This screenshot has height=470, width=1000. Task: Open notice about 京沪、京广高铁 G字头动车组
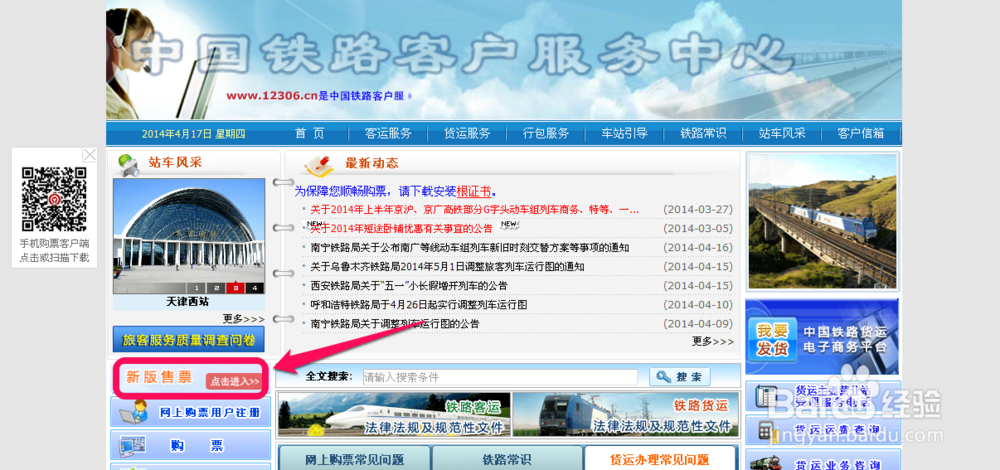pyautogui.click(x=474, y=209)
